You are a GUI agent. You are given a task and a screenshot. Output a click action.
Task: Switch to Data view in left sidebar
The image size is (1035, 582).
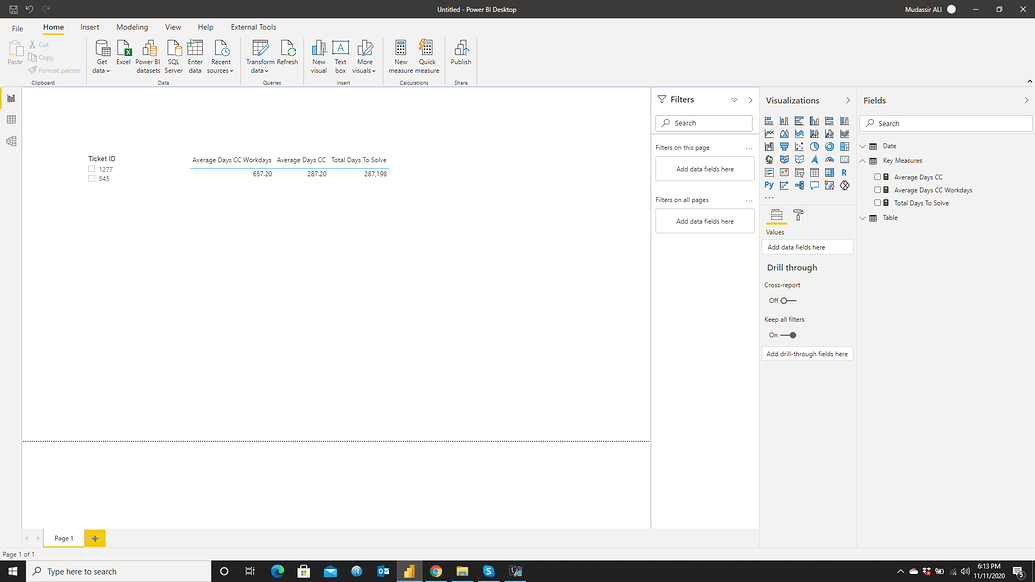coord(11,118)
